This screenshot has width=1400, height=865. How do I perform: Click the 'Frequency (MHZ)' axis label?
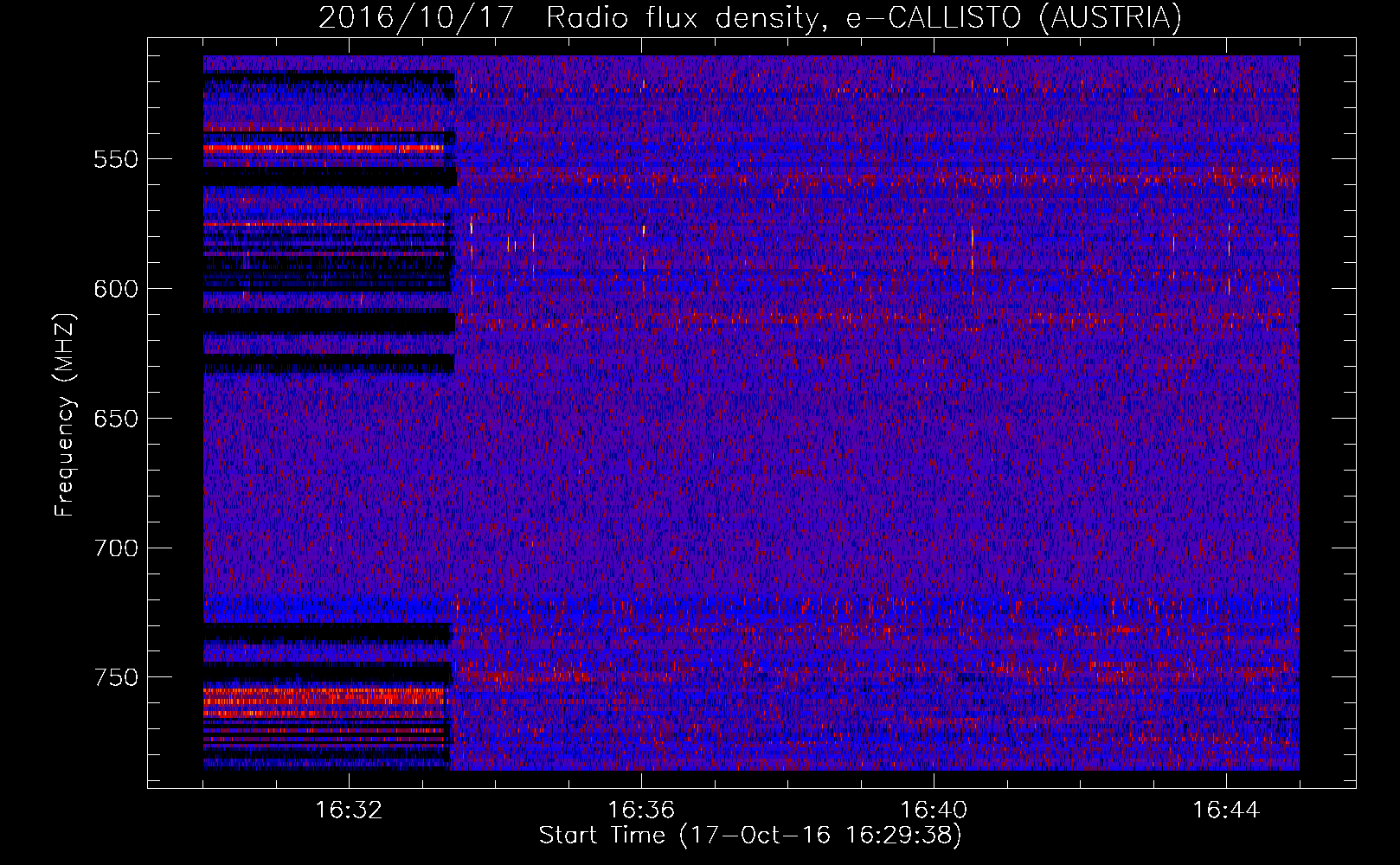65,415
